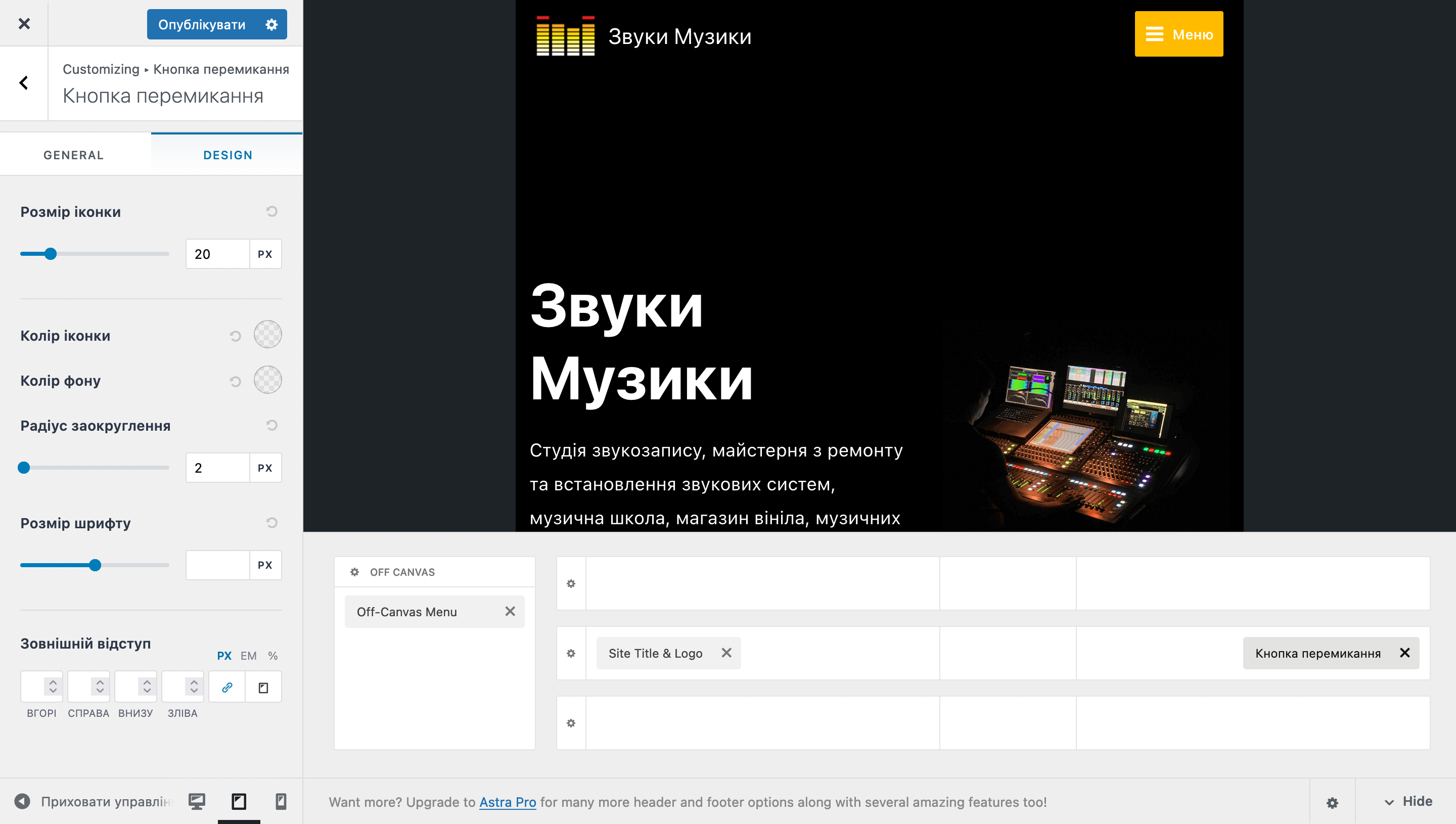Screen dimensions: 1456x824
Task: Click Приховати управління collapse control
Action: coord(94,801)
